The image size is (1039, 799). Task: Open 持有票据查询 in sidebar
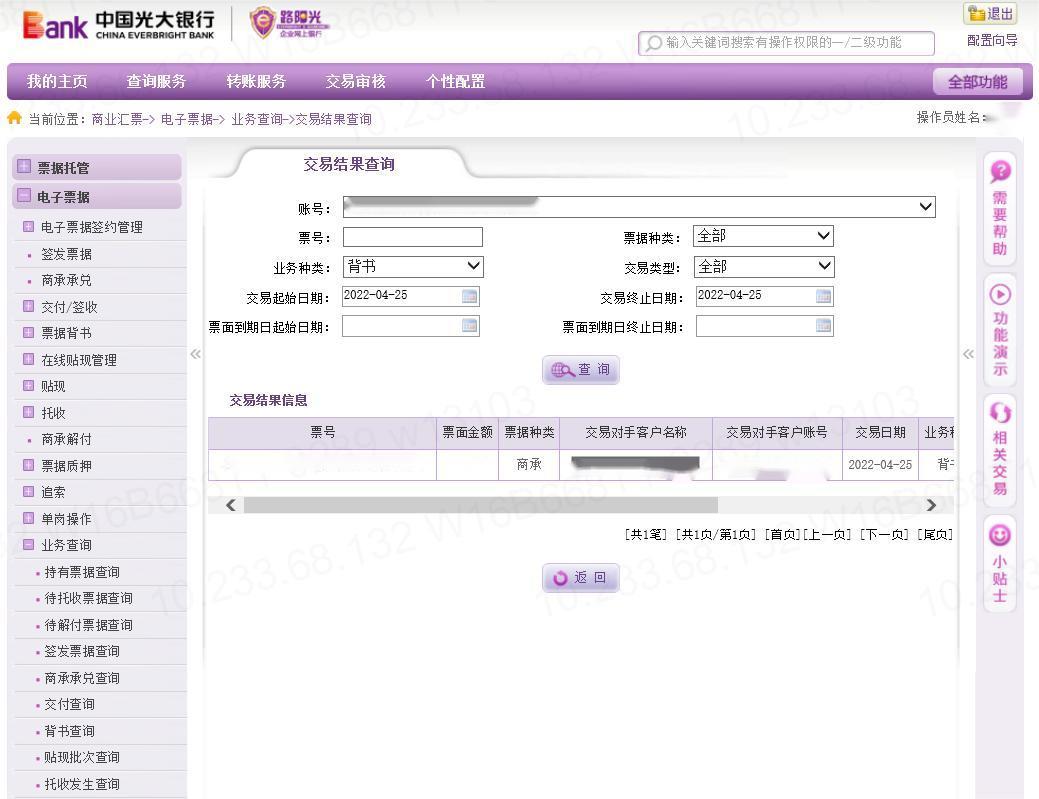[82, 572]
